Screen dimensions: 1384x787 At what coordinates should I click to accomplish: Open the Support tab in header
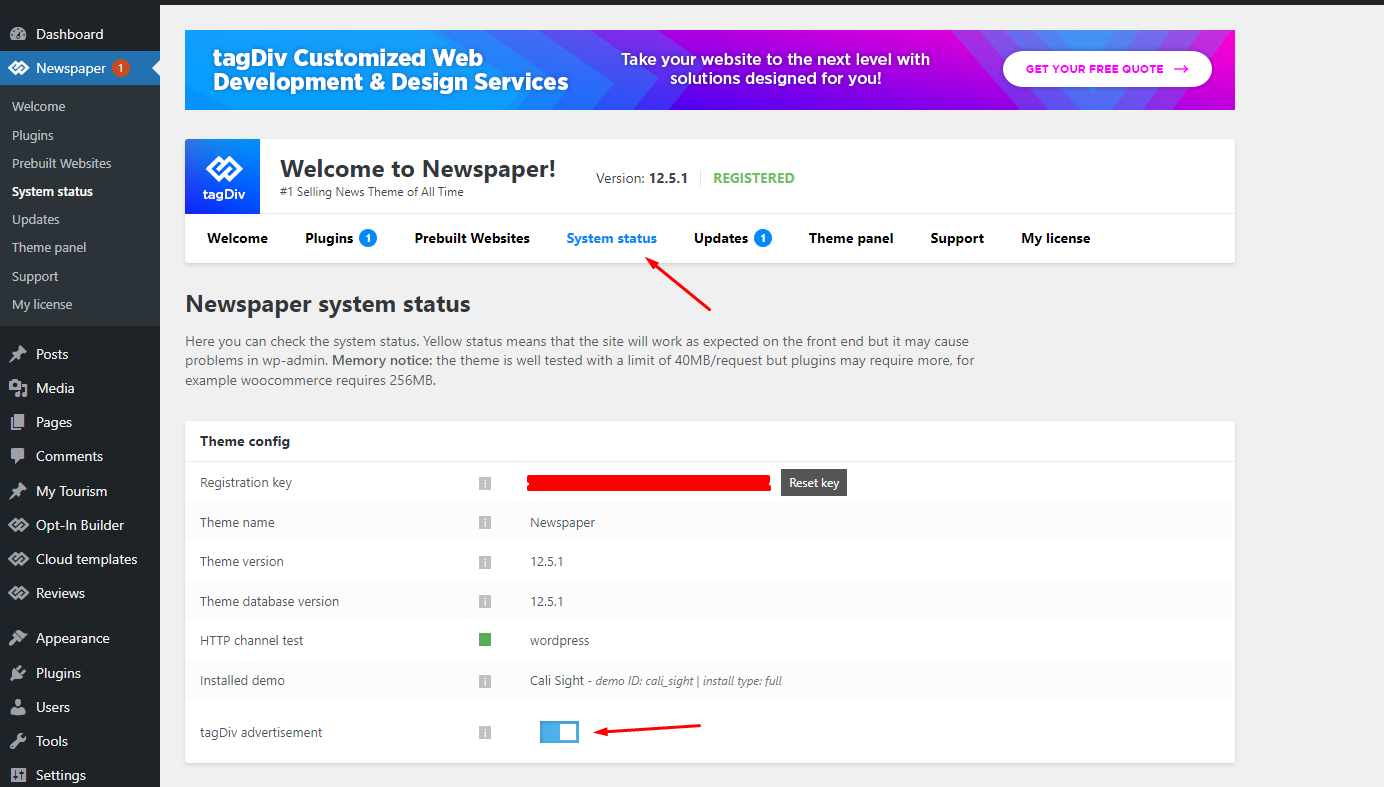(x=957, y=238)
